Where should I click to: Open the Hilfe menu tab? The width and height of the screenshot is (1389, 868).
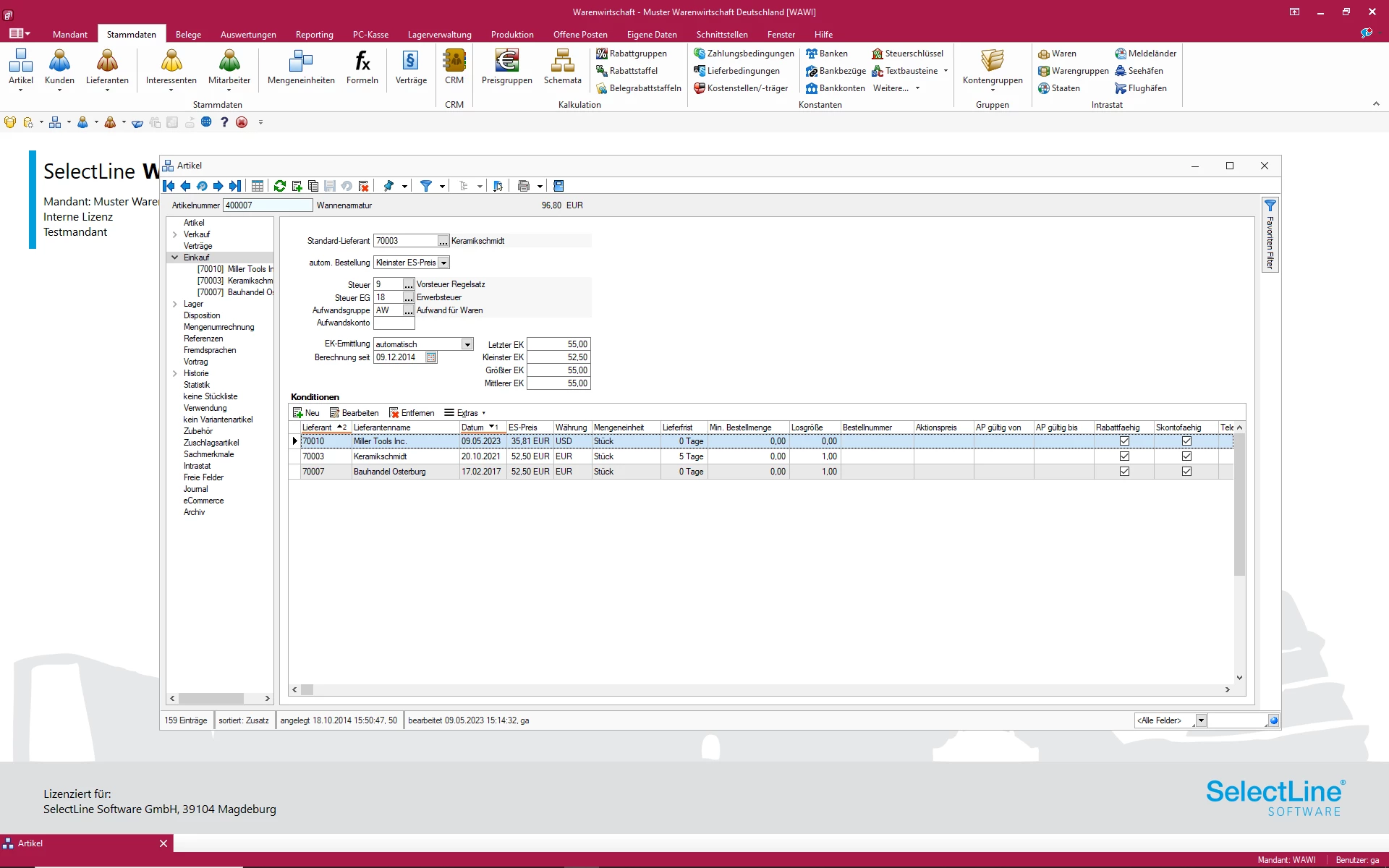823,34
